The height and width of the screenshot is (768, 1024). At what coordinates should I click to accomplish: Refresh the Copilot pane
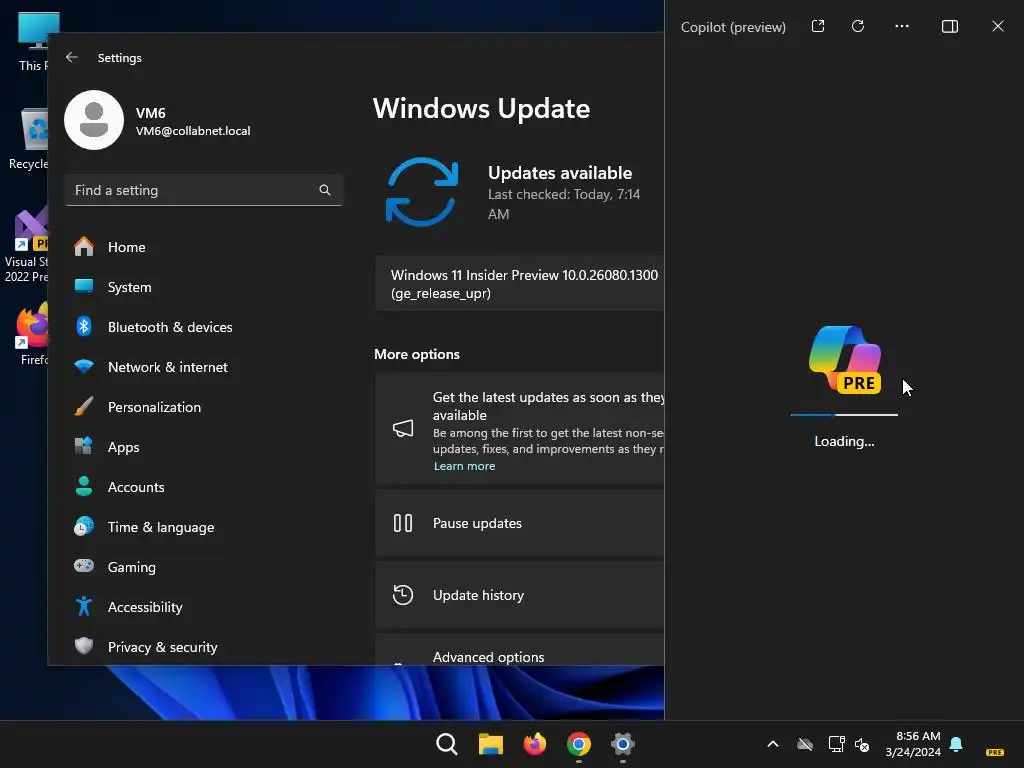(858, 26)
